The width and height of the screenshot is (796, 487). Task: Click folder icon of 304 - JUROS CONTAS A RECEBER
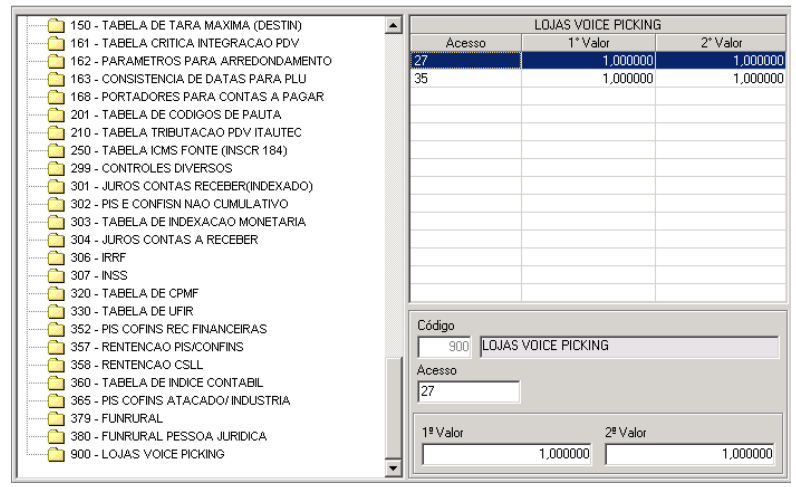click(x=56, y=240)
